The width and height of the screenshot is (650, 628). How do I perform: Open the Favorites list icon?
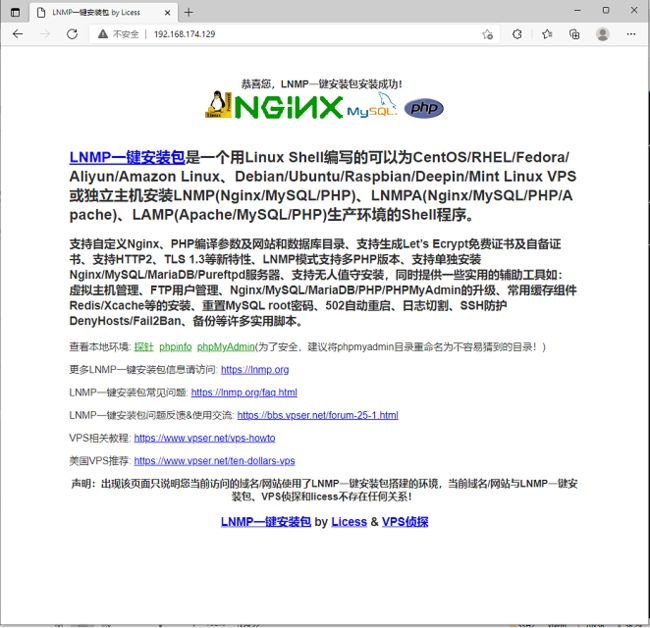click(x=547, y=34)
